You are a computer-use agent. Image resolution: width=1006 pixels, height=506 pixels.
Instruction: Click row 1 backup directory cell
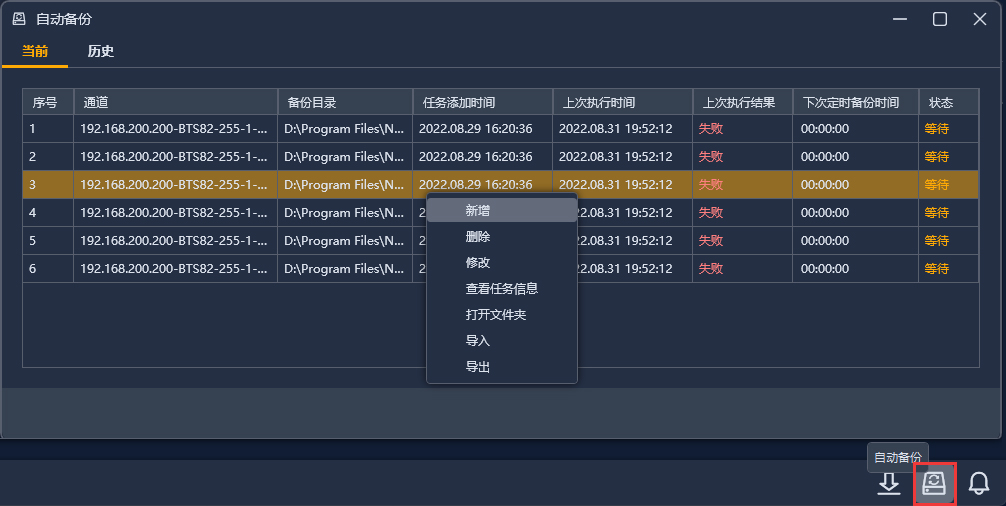345,129
